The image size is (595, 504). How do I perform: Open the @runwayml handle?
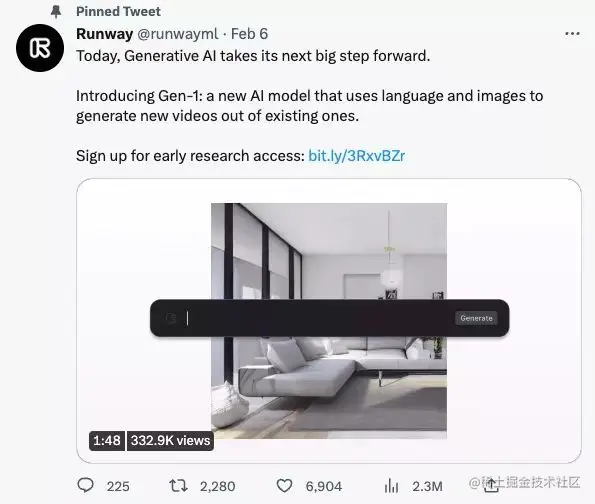point(178,34)
